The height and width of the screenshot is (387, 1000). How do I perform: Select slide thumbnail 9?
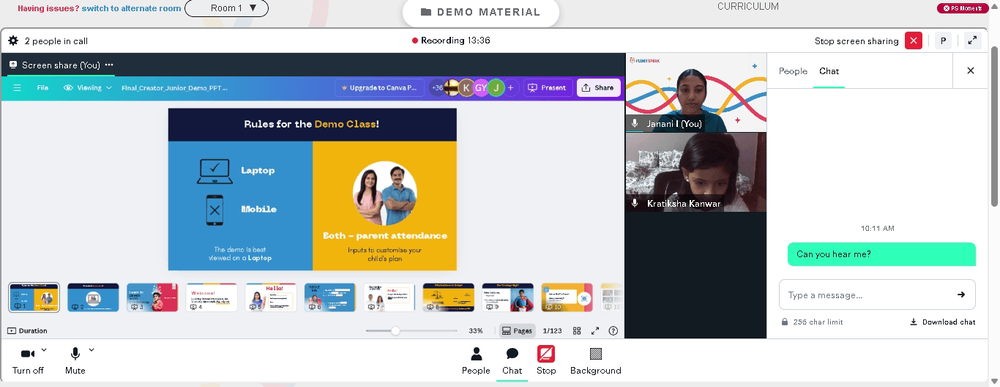pyautogui.click(x=508, y=298)
